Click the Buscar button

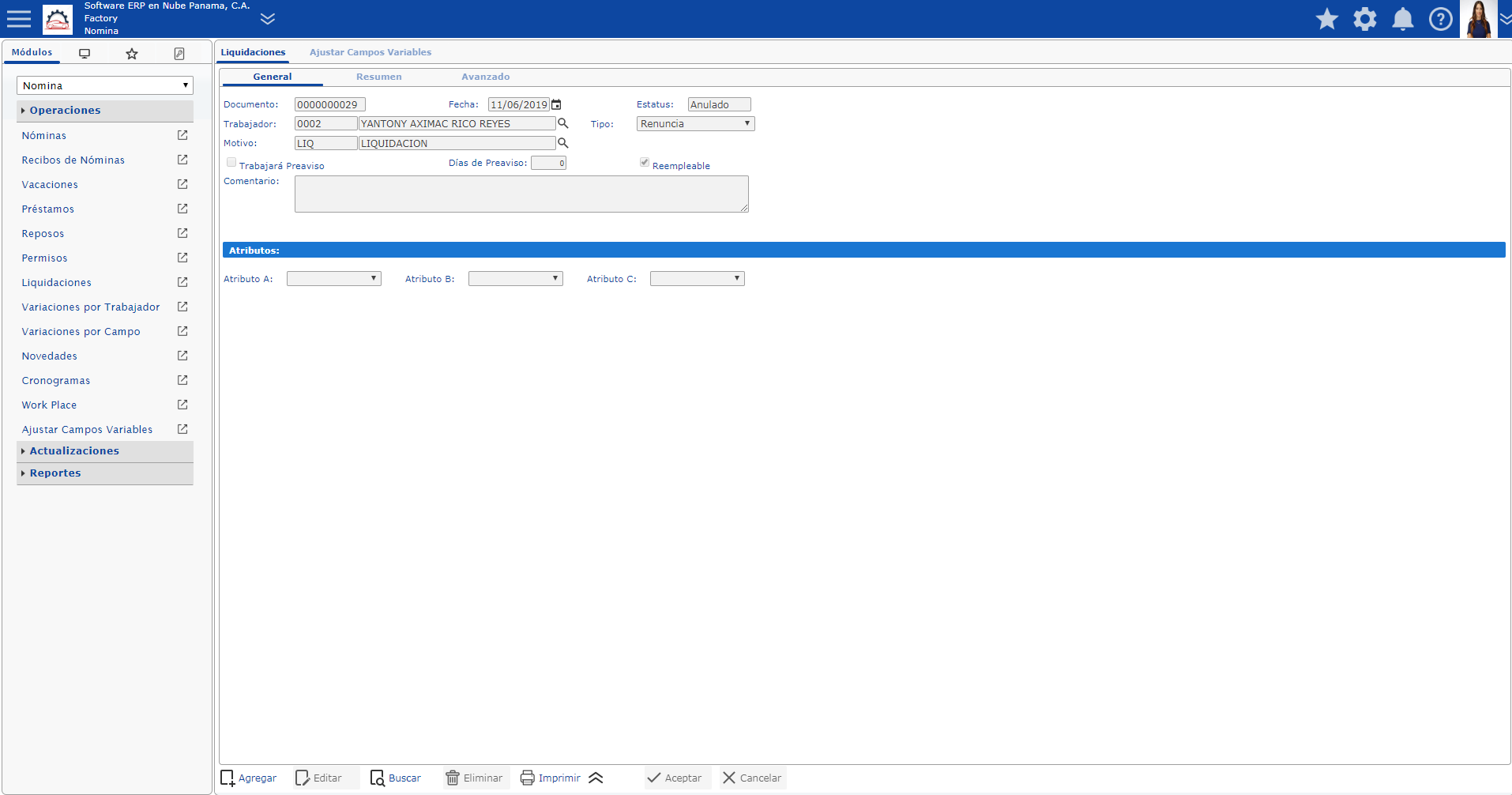click(x=396, y=778)
